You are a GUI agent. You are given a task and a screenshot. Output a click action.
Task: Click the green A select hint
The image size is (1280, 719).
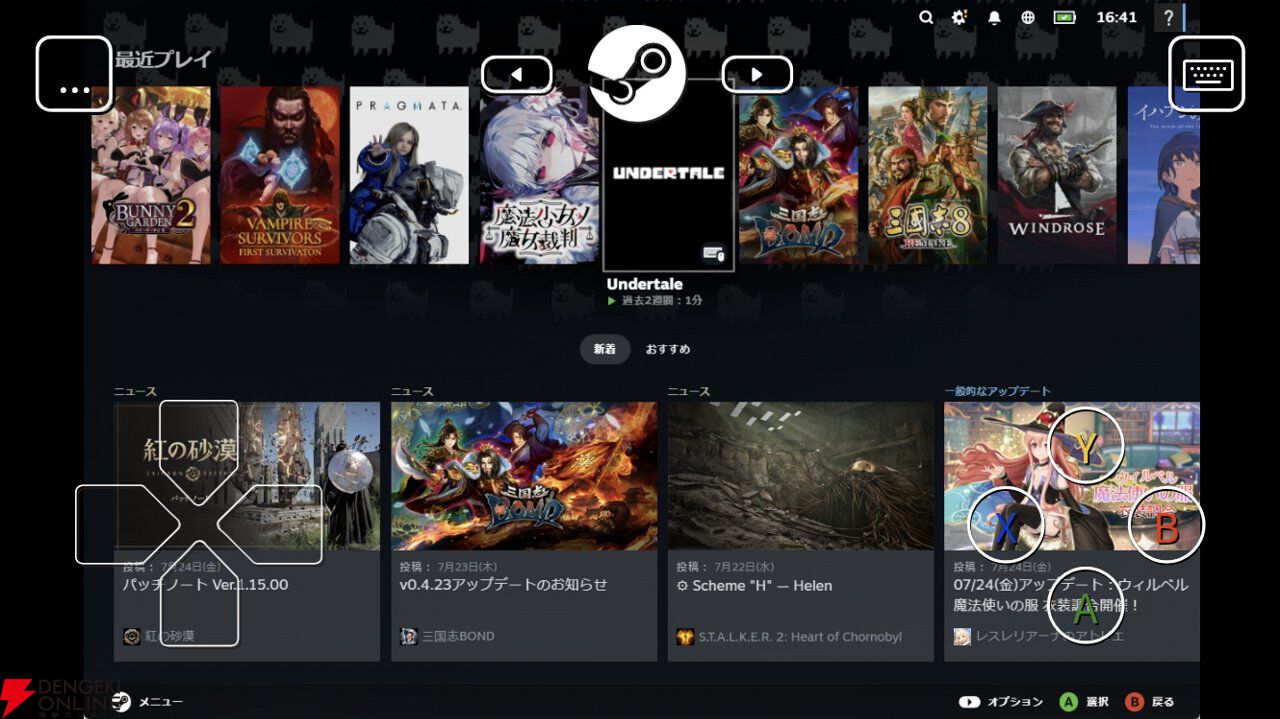pos(1068,702)
